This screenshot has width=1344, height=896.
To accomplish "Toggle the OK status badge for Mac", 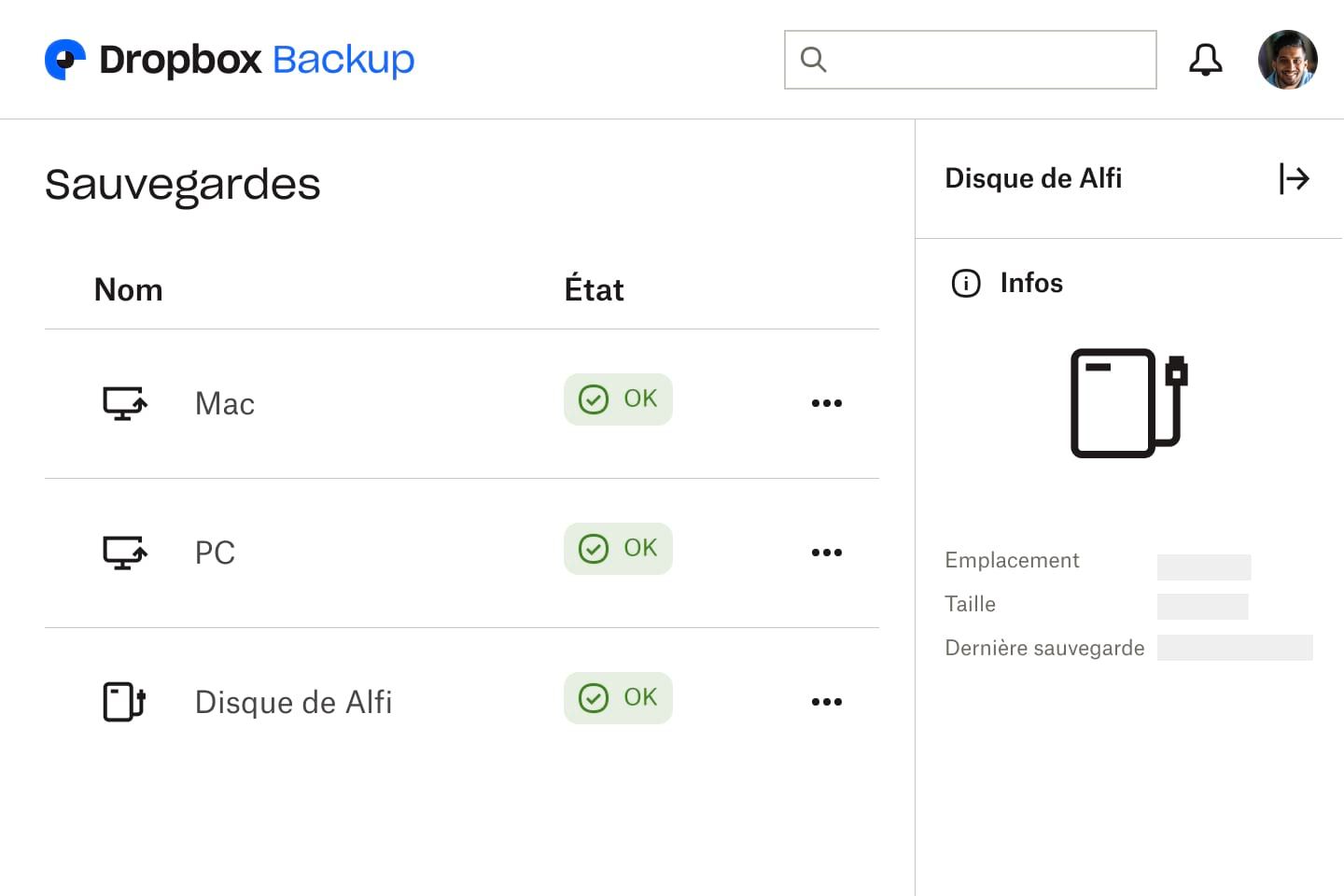I will click(618, 399).
